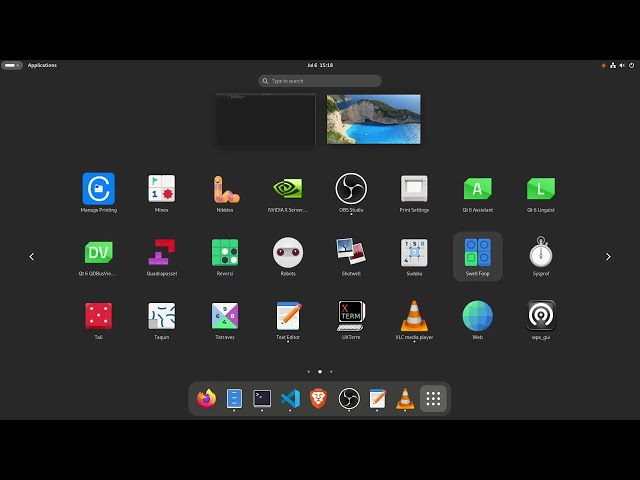Open the power menu icon
The height and width of the screenshot is (480, 640).
tap(631, 65)
